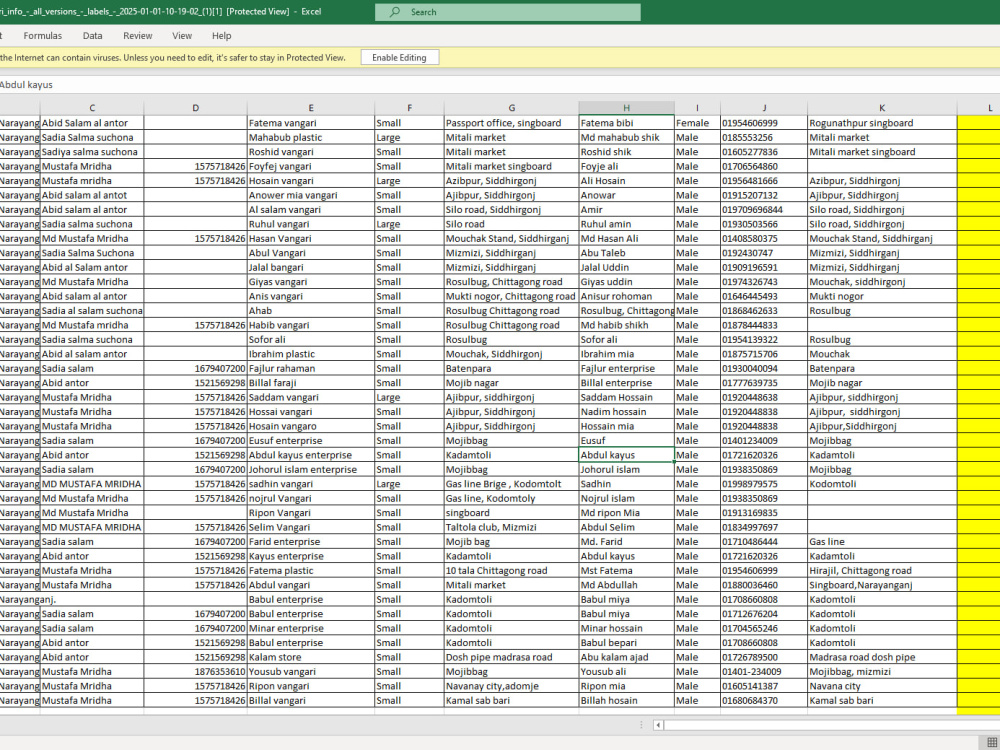Select the 'Female' gender cell
Screen dimensions: 1000x750
pyautogui.click(x=697, y=123)
